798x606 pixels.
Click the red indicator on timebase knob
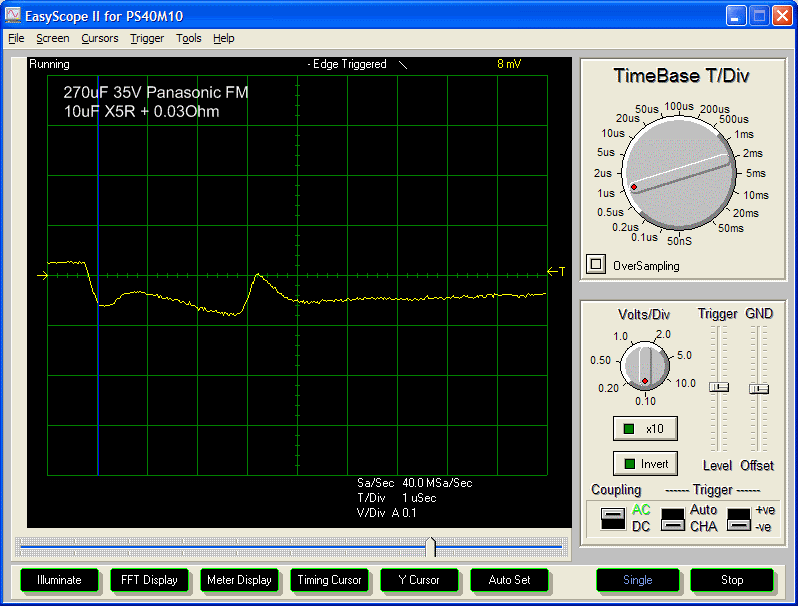click(x=634, y=187)
